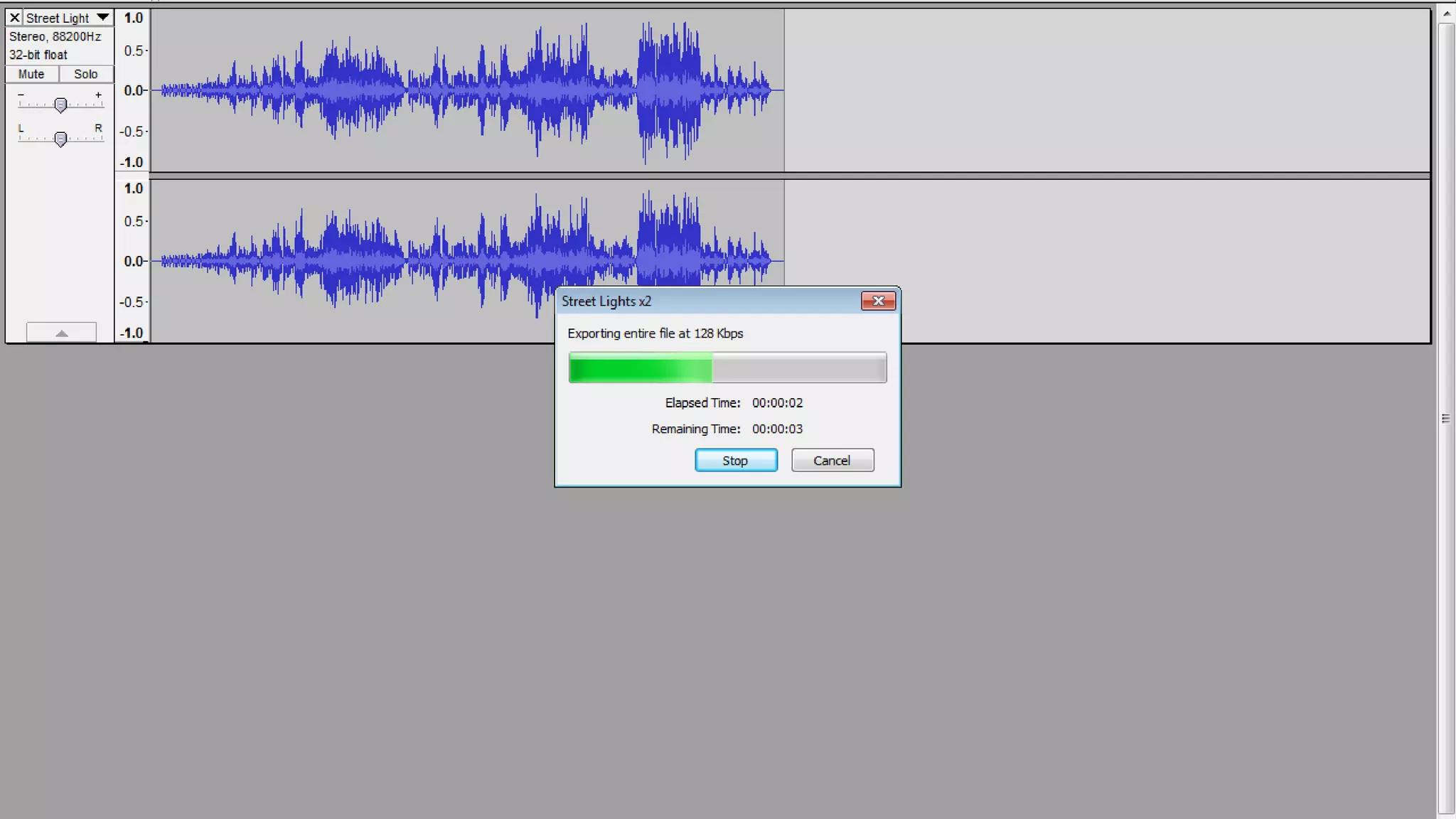Click the upper channel vertical amplitude scale

tap(132, 90)
